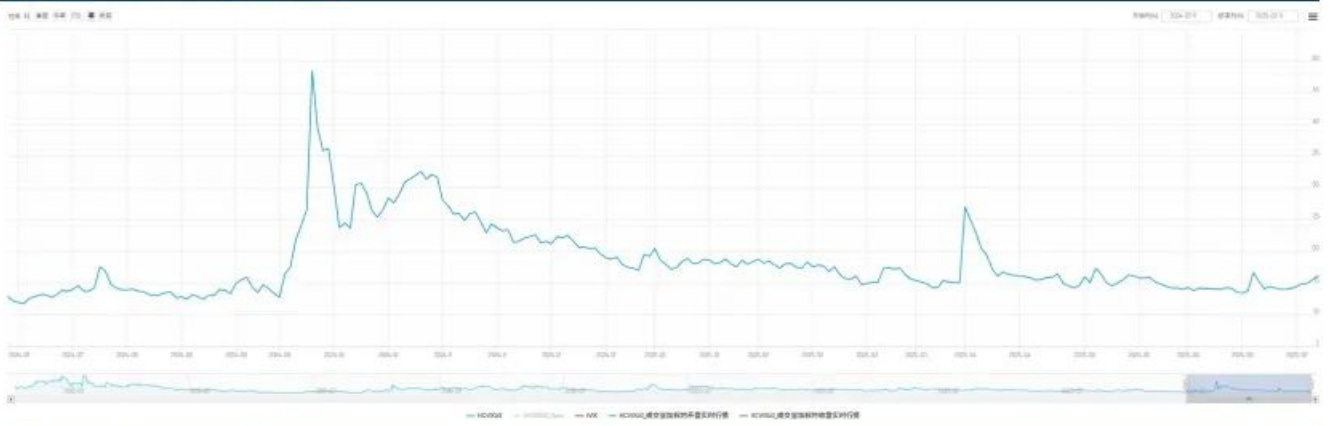
Task: Click the navigator's left range handle
Action: [x=1186, y=384]
